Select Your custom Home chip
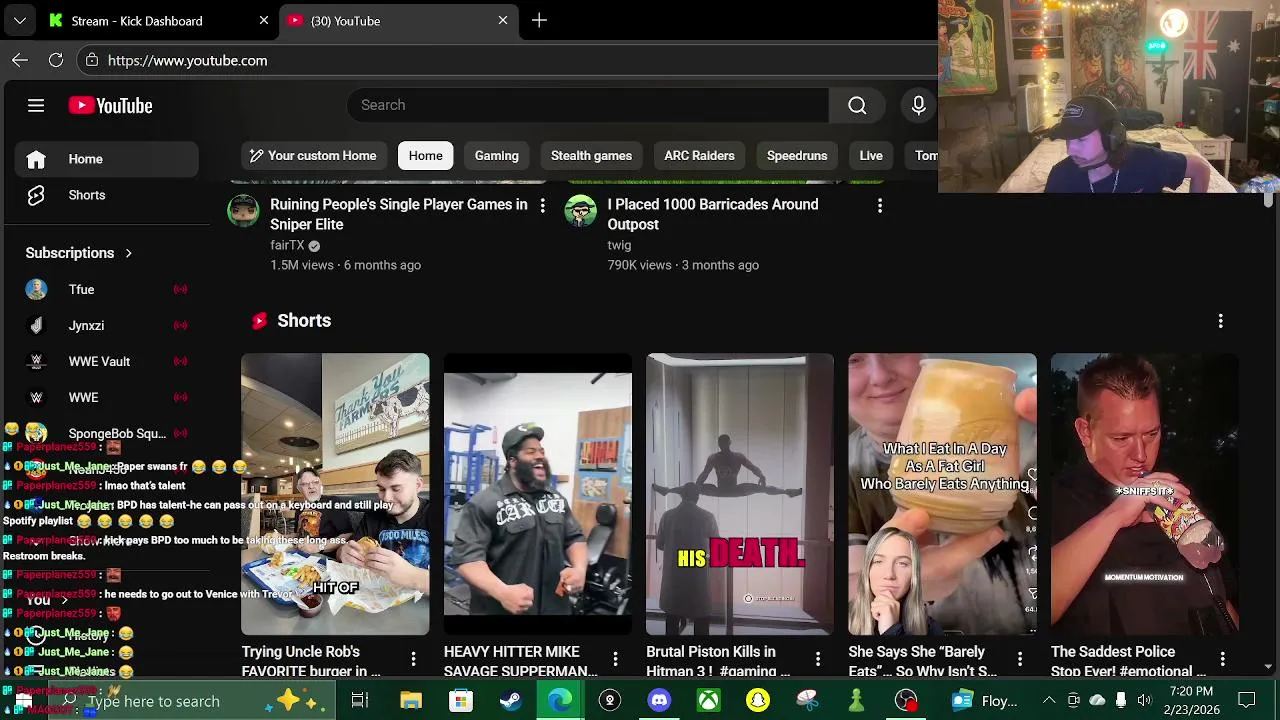 click(313, 156)
